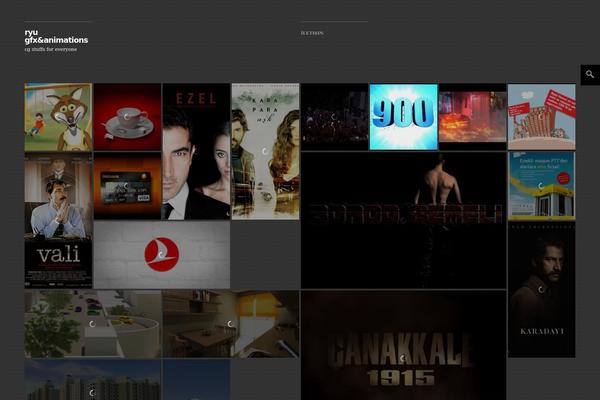Open the Kara Para Aşk poster thumbnail
Viewport: 600px width, 400px height.
coord(266,152)
